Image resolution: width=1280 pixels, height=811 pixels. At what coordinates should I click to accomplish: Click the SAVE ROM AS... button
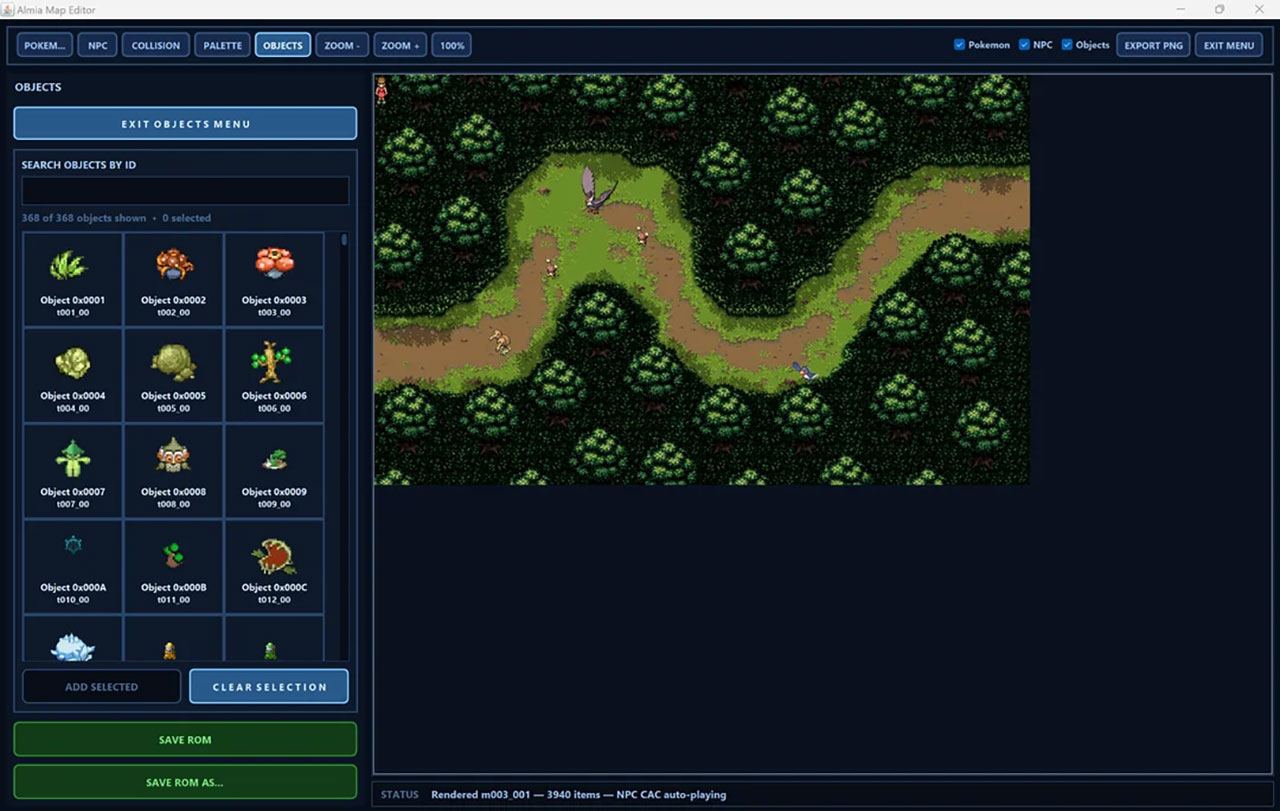pos(185,782)
